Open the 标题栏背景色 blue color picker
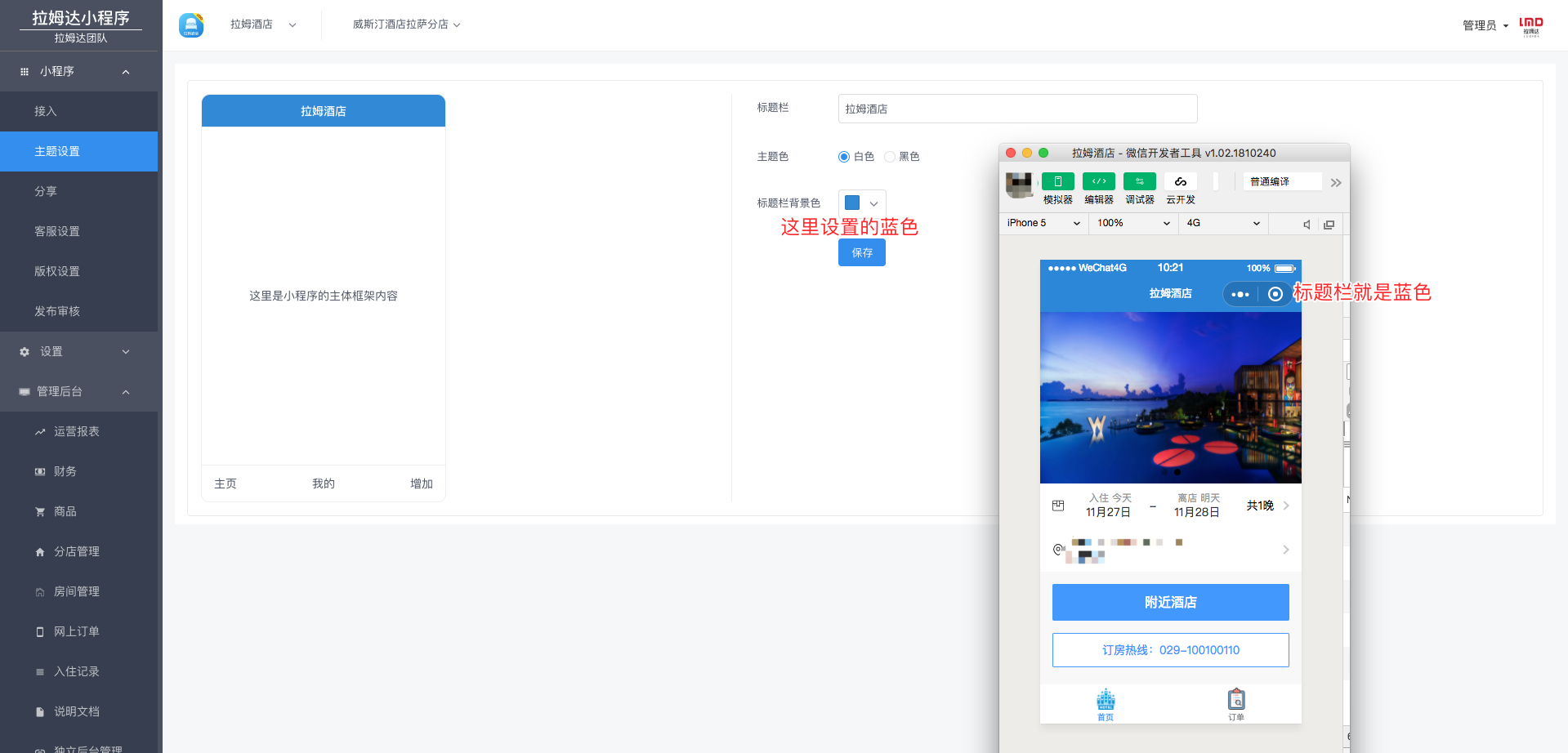The image size is (1568, 753). [x=862, y=203]
